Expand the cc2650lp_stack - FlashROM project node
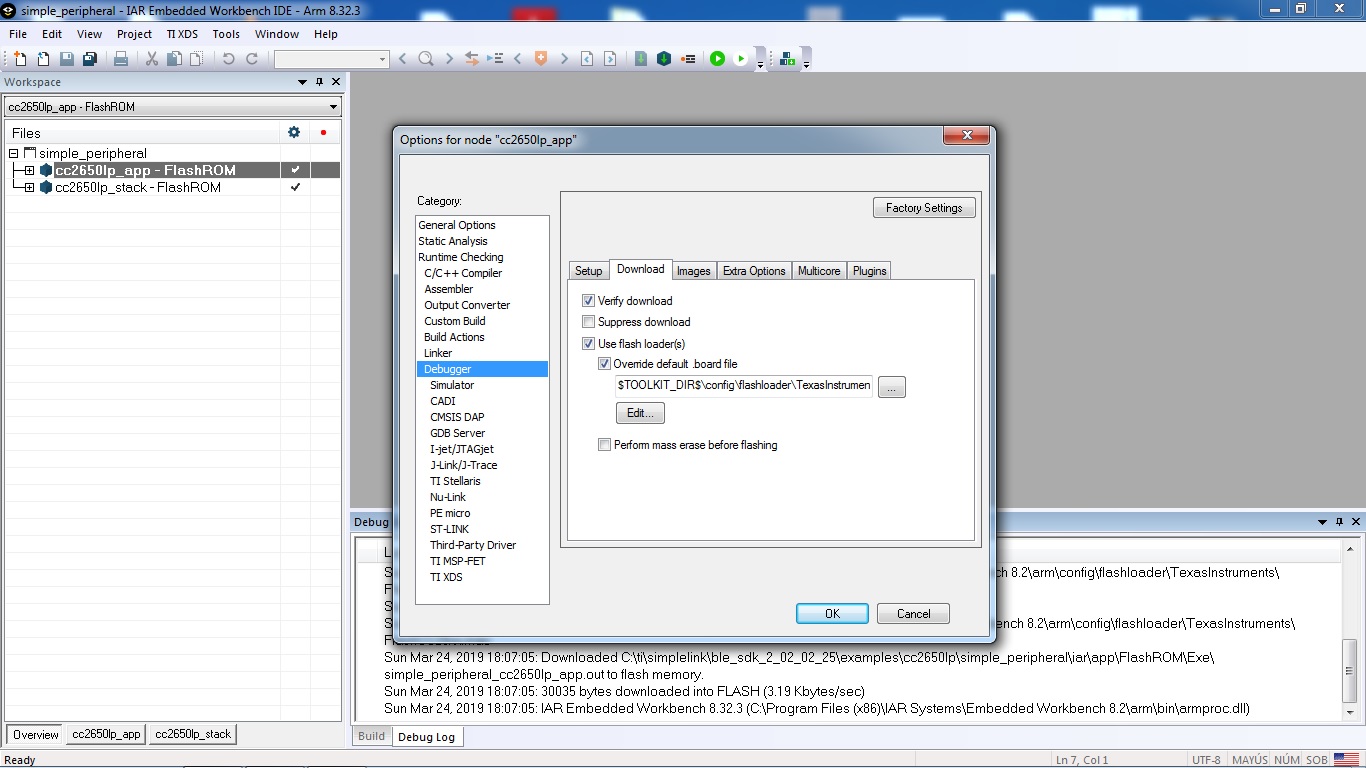 30,188
